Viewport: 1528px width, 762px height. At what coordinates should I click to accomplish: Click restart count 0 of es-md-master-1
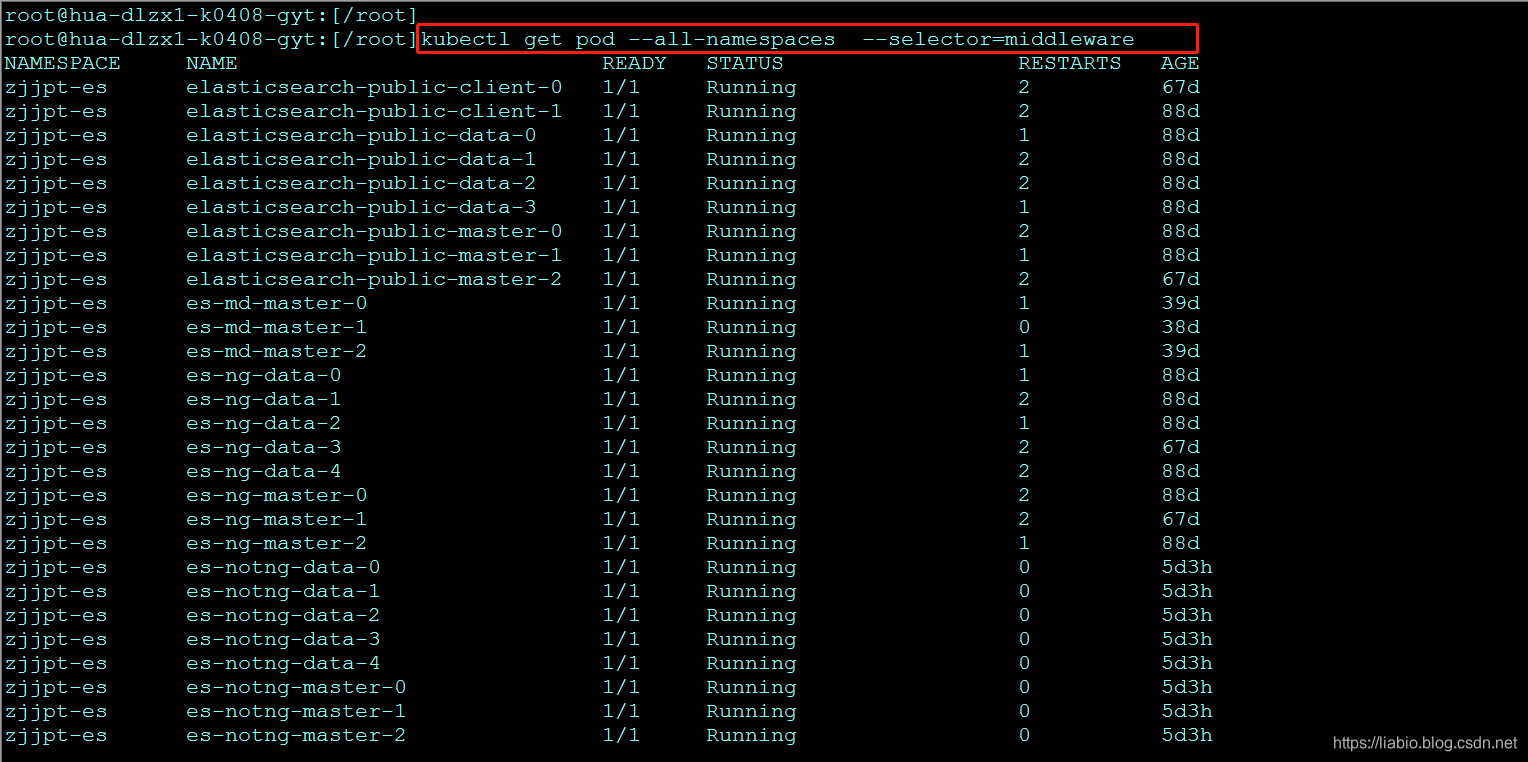pyautogui.click(x=1024, y=327)
